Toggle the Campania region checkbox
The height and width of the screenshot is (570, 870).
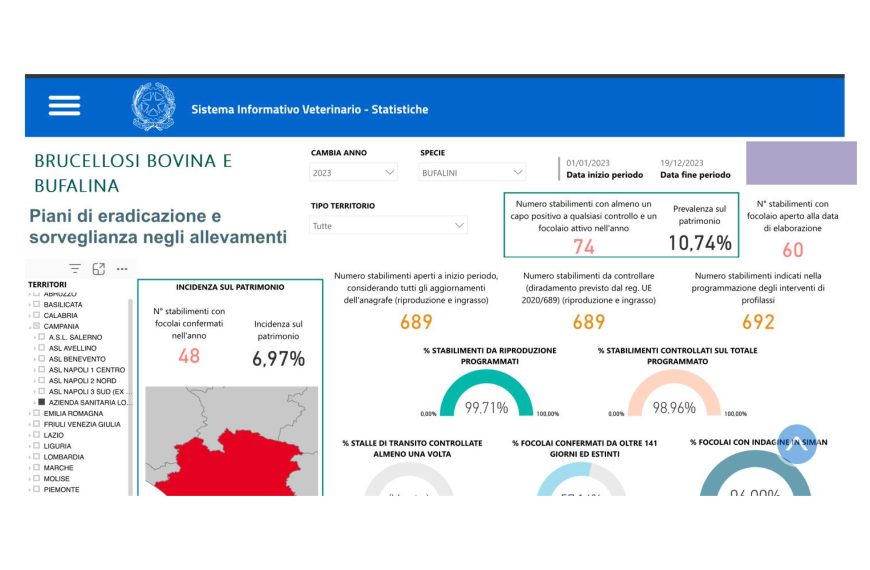click(x=37, y=326)
